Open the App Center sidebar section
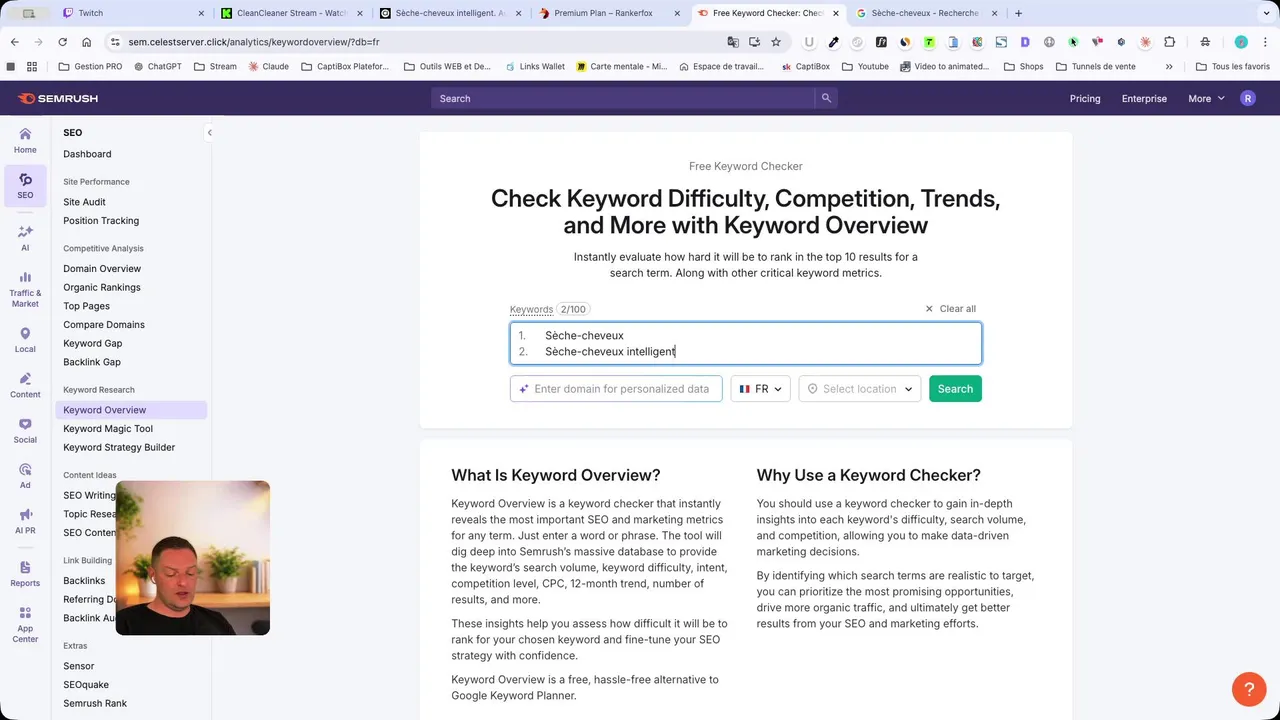Screen dimensions: 1280x720 tap(25, 625)
